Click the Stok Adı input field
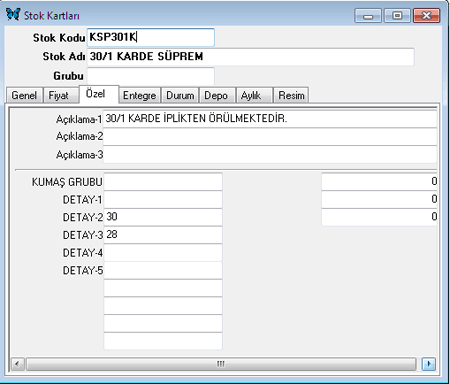Image resolution: width=450 pixels, height=384 pixels. click(250, 57)
